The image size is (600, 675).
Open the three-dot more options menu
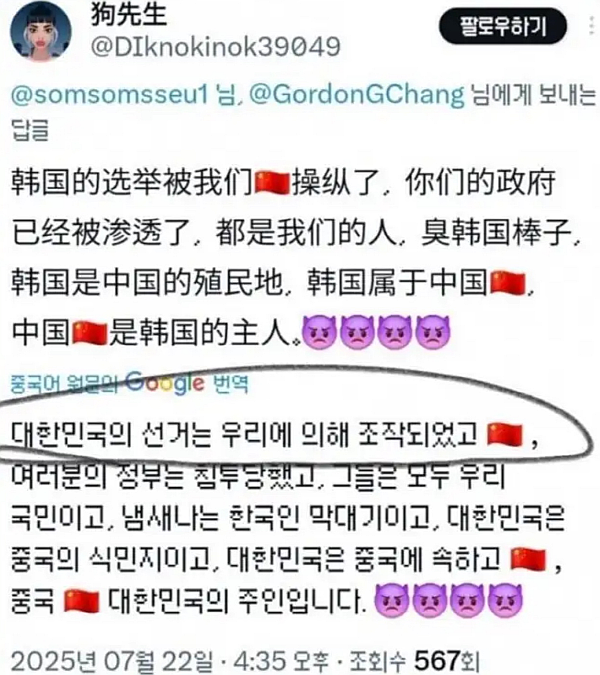point(592,27)
